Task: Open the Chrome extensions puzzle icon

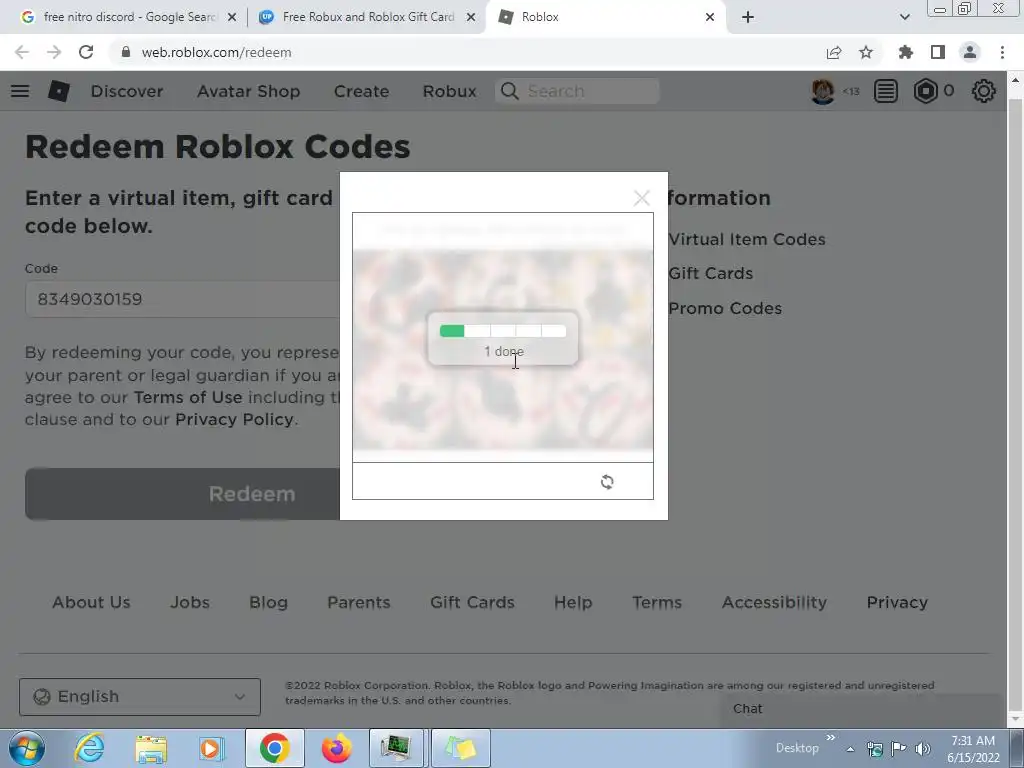Action: (905, 52)
